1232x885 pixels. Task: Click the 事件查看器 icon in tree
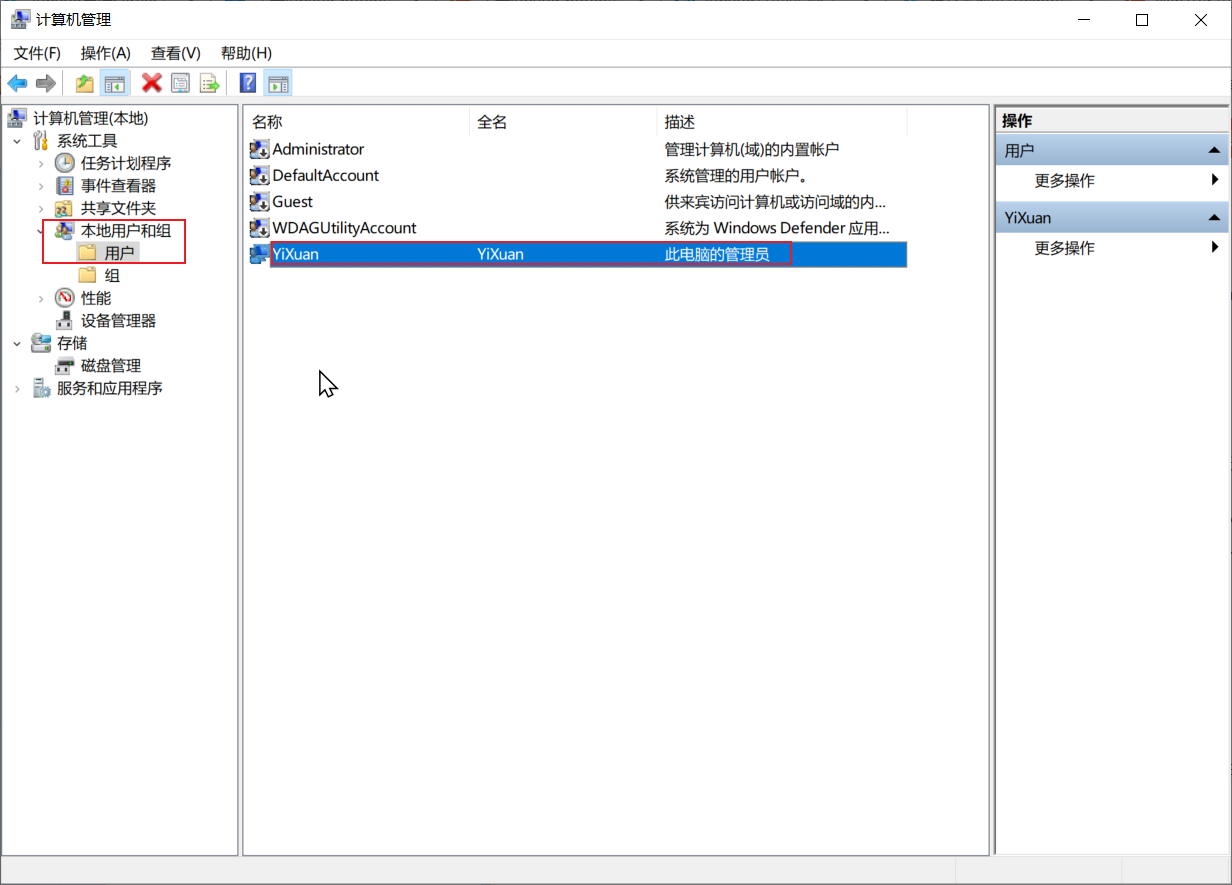pyautogui.click(x=64, y=186)
